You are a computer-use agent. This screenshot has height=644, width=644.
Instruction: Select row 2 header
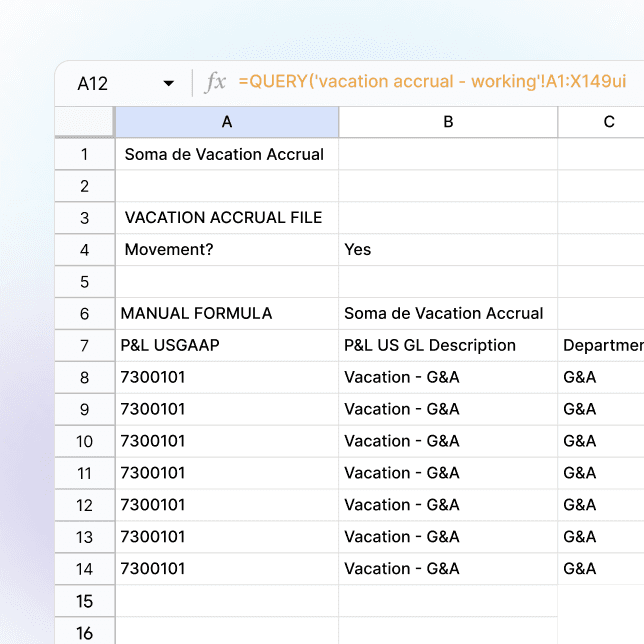tap(84, 186)
